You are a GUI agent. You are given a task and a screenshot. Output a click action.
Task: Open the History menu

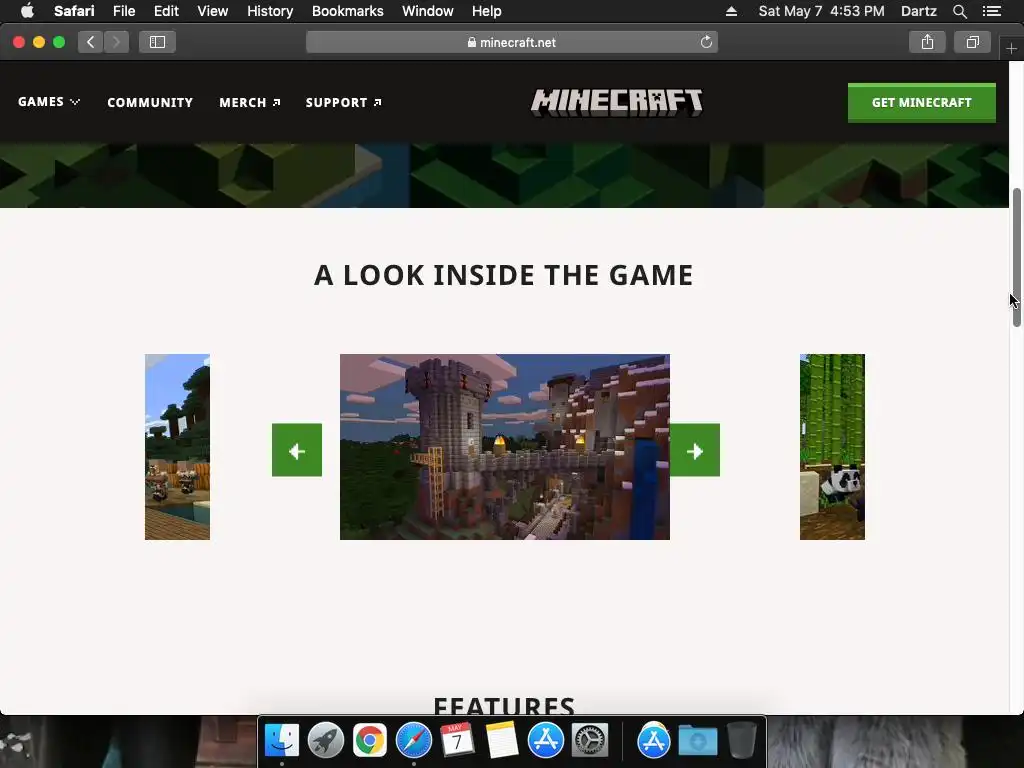pos(270,11)
